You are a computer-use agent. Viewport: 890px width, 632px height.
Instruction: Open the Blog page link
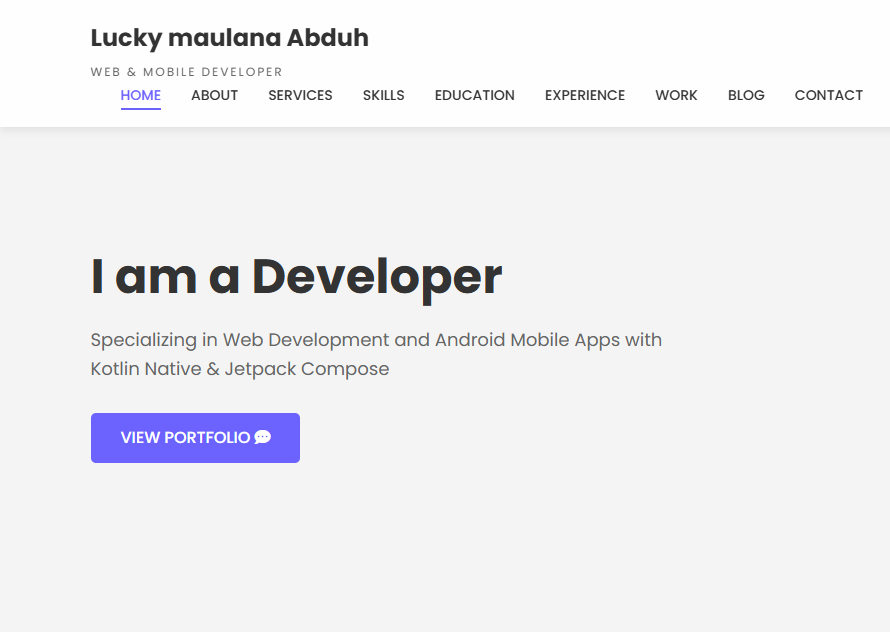pos(746,95)
